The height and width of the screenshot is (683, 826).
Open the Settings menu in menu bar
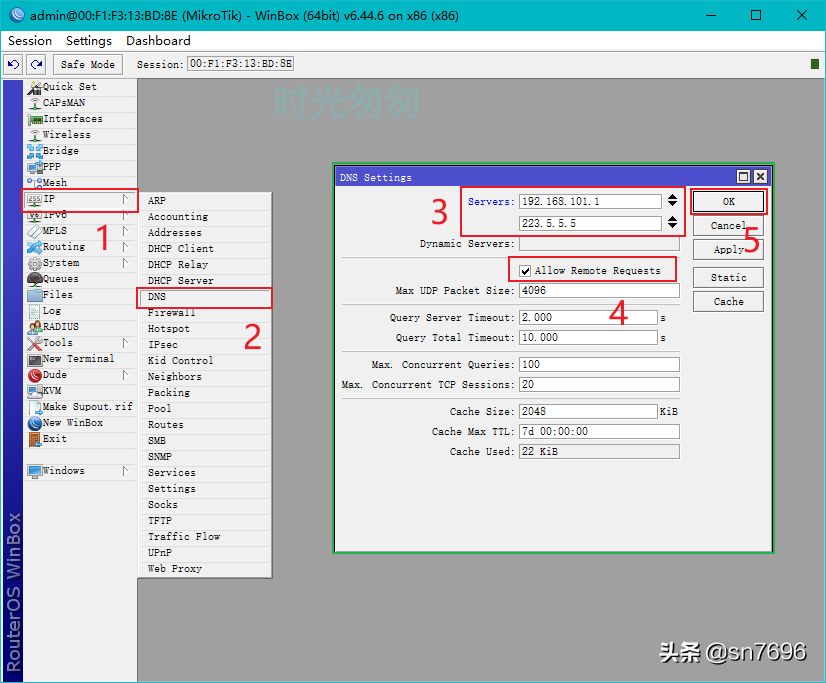[x=88, y=41]
